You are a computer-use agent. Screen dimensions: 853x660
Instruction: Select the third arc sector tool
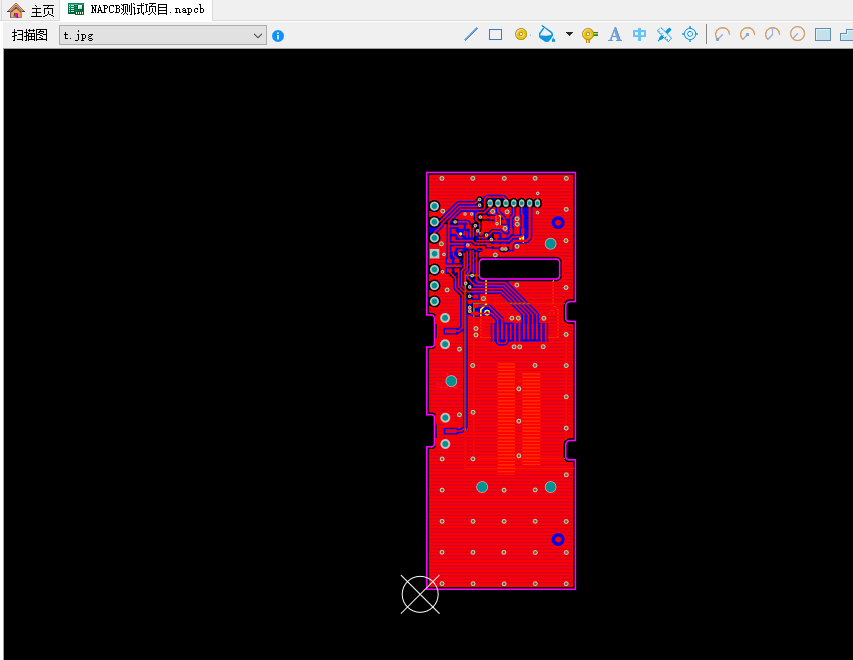[x=772, y=35]
